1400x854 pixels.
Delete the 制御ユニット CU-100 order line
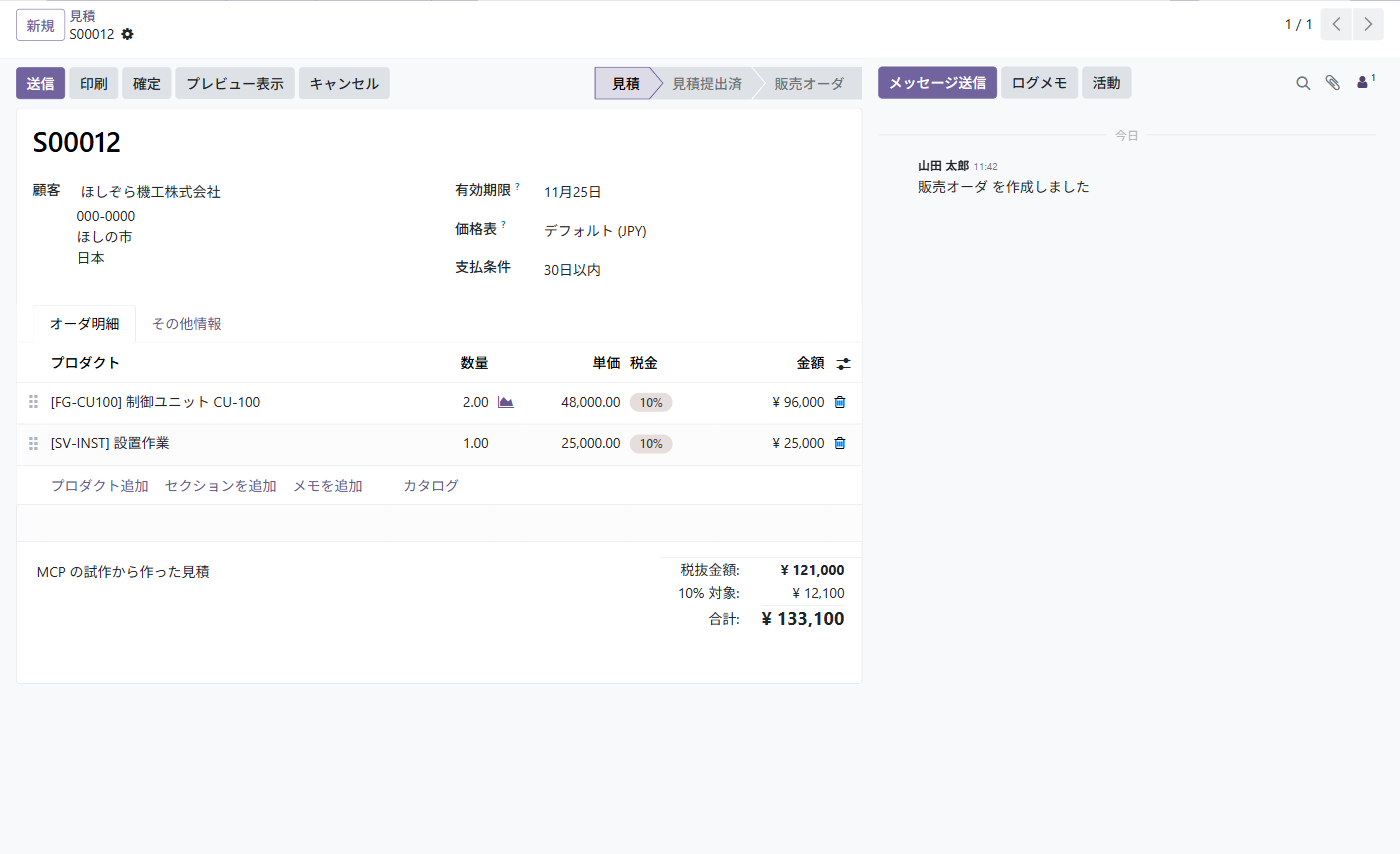click(x=840, y=402)
